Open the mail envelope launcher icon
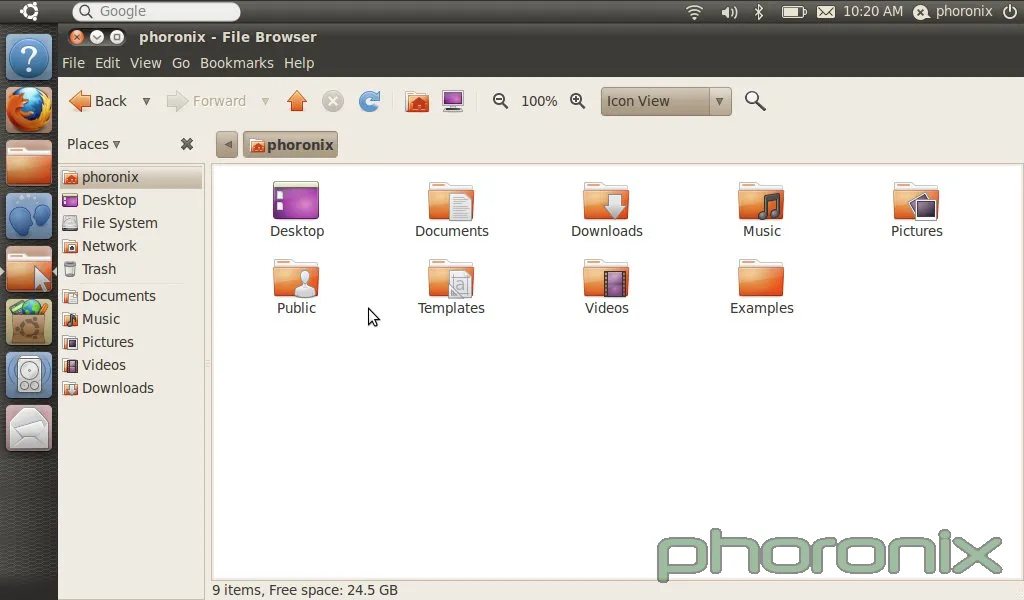 [29, 428]
